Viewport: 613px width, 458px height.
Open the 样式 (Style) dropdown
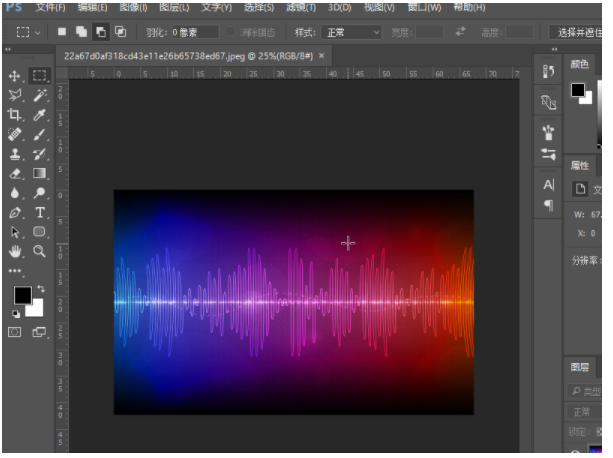click(x=349, y=32)
